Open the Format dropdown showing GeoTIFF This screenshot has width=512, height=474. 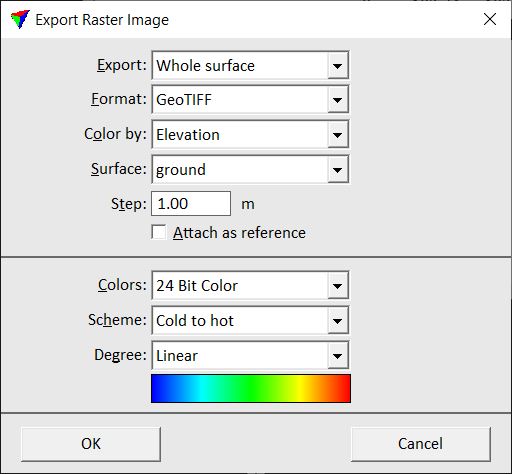click(x=250, y=100)
